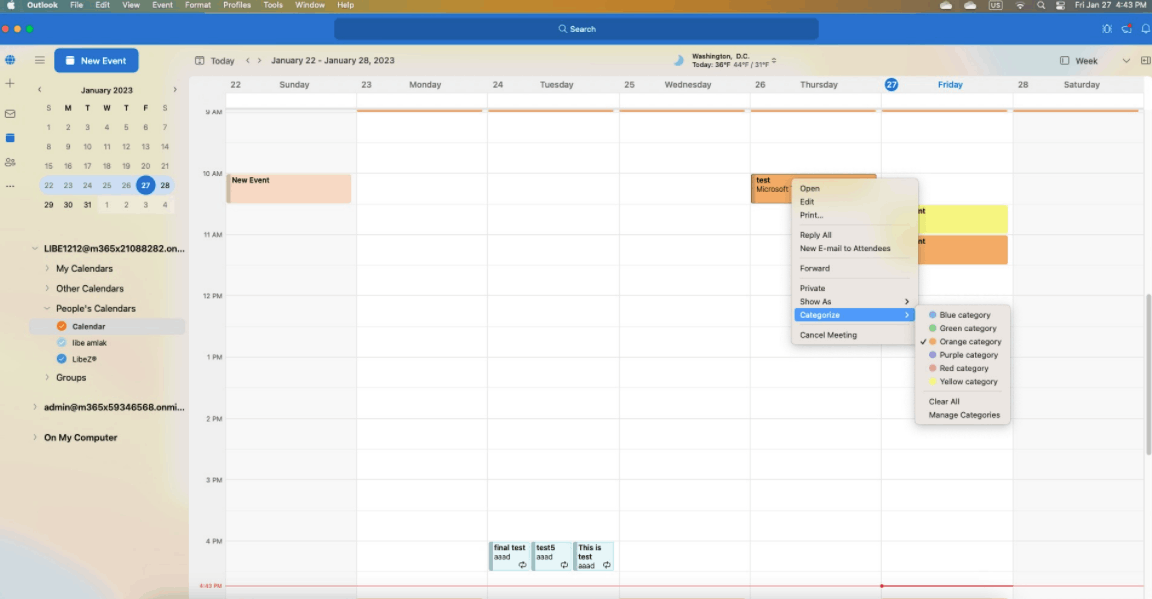Click the globe account icon in sidebar
Screen dimensions: 1152x599
pyautogui.click(x=10, y=60)
